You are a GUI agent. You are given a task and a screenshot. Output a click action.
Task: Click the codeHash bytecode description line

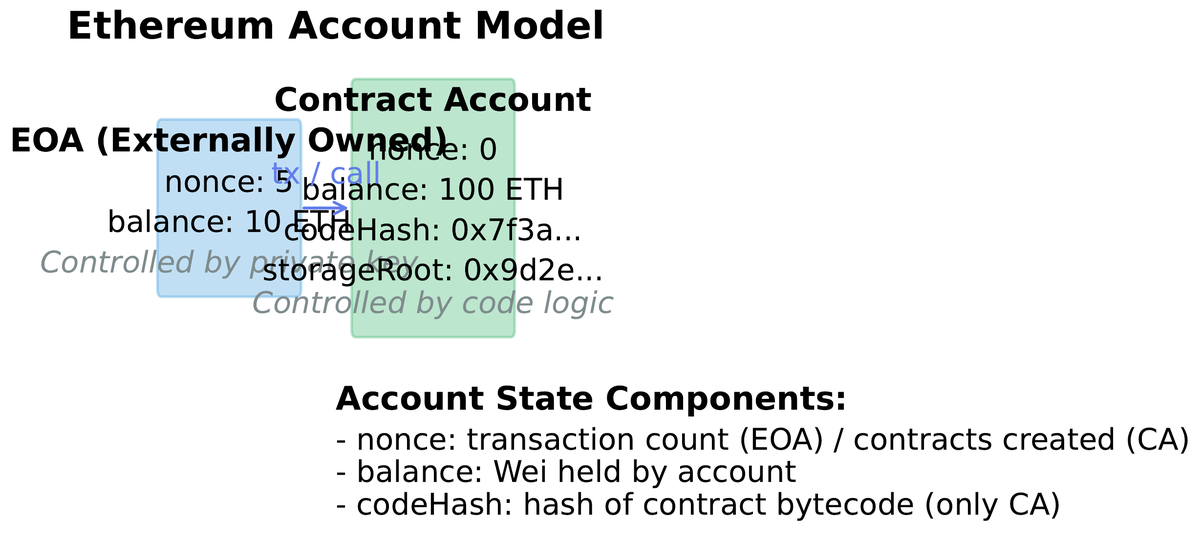[698, 505]
